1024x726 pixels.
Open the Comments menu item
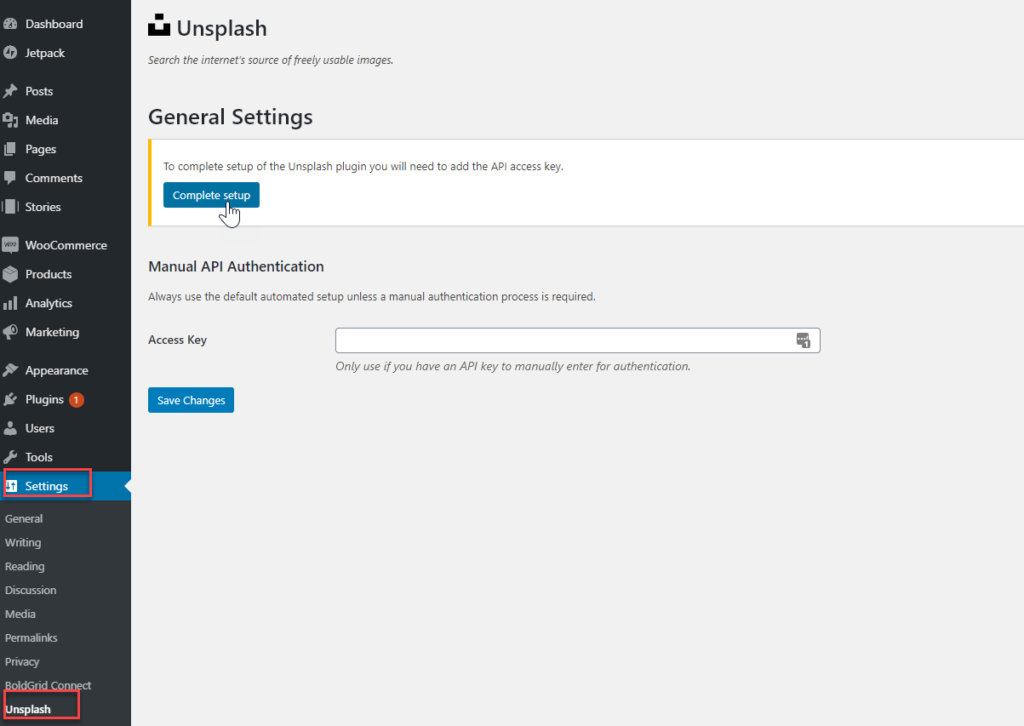click(54, 178)
